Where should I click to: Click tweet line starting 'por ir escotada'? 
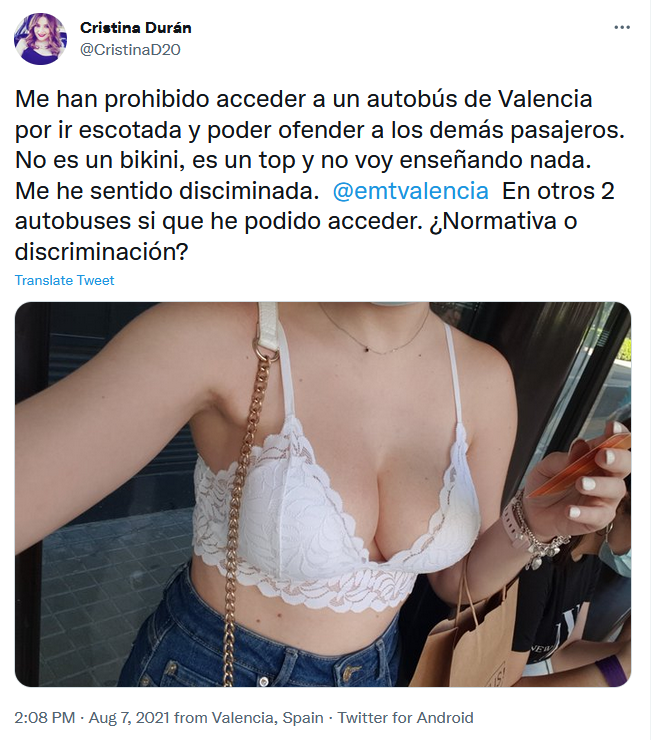[x=320, y=130]
